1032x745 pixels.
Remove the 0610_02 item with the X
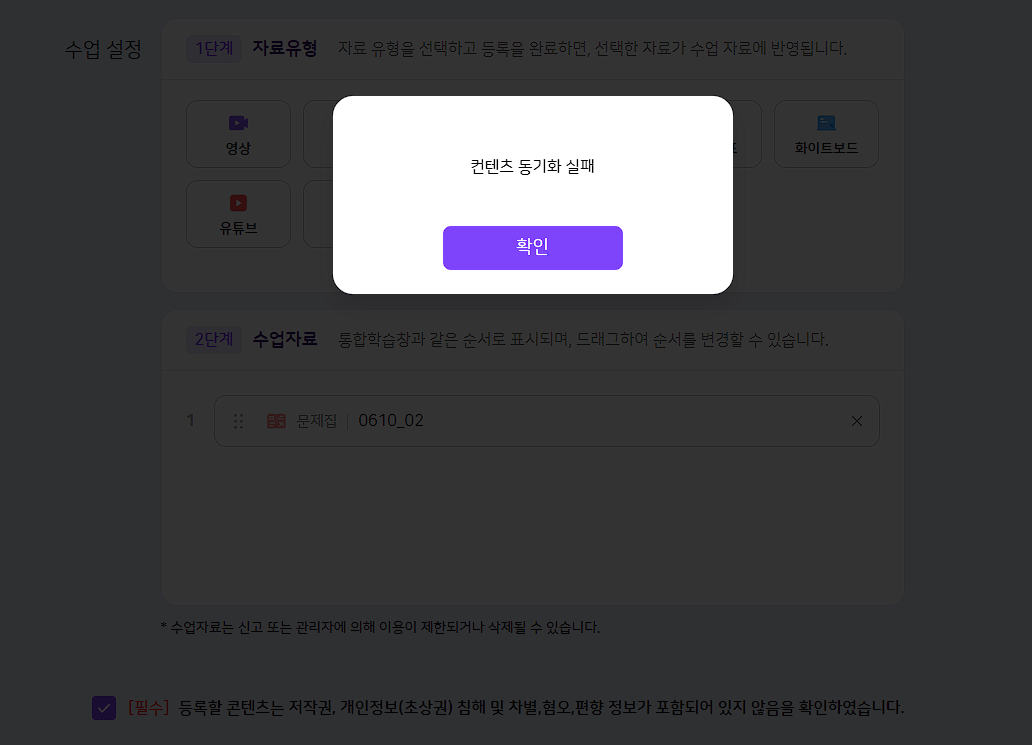pos(857,421)
